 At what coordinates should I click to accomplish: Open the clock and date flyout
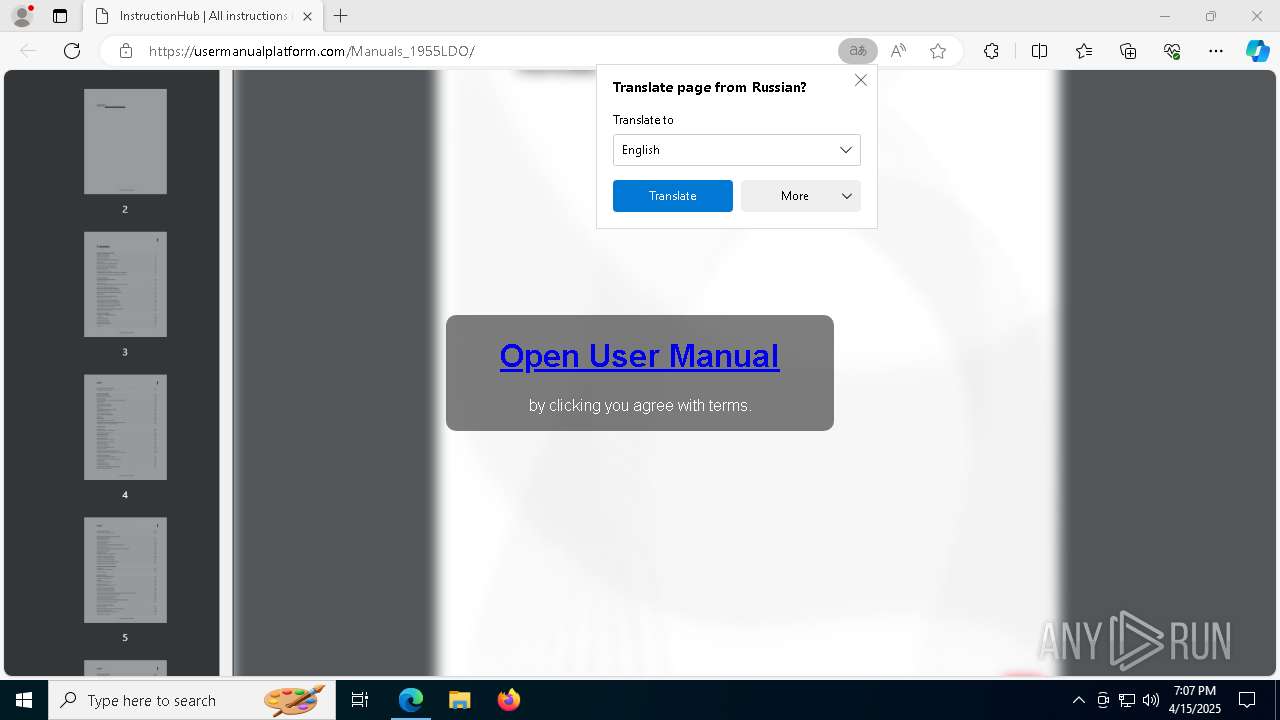(x=1195, y=700)
